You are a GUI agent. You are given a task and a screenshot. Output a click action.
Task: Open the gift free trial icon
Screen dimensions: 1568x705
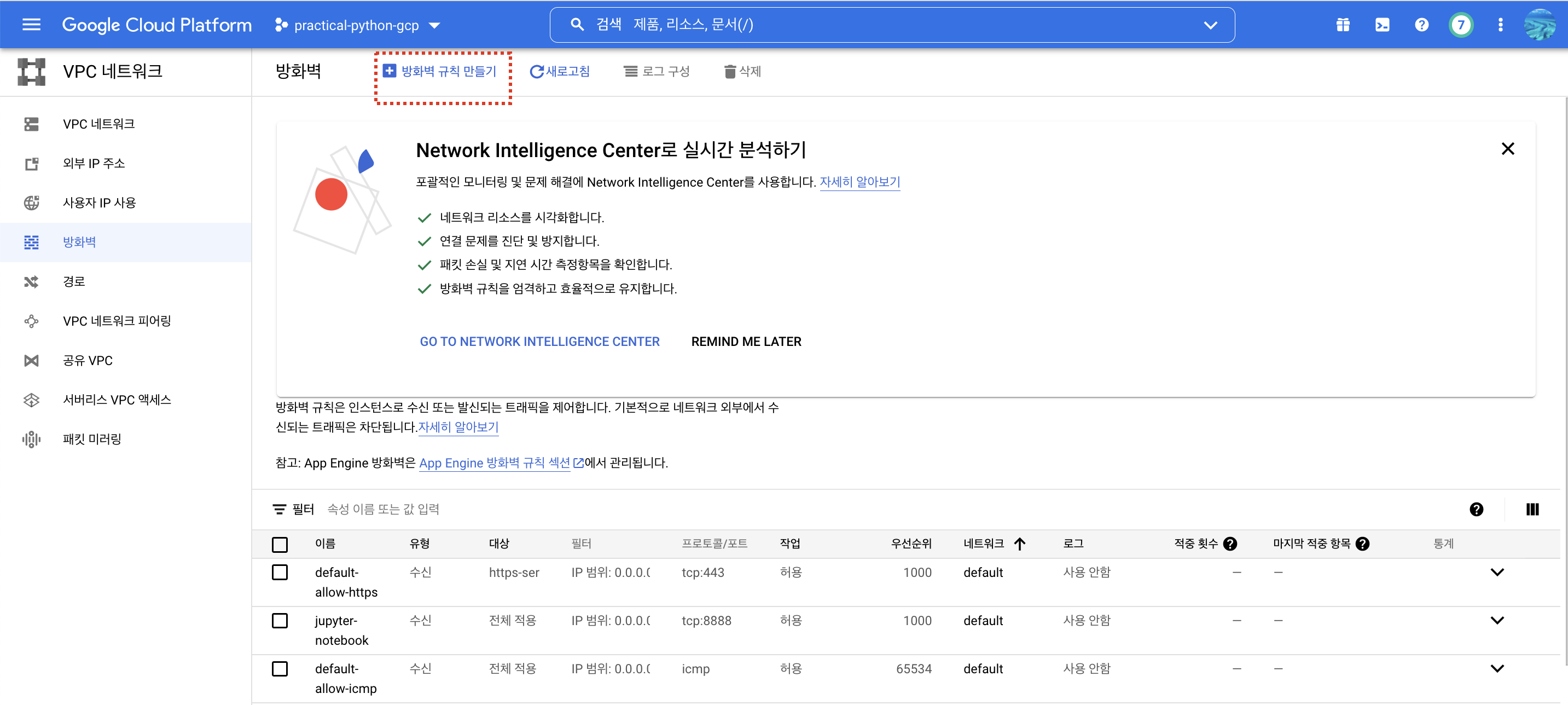coord(1343,25)
